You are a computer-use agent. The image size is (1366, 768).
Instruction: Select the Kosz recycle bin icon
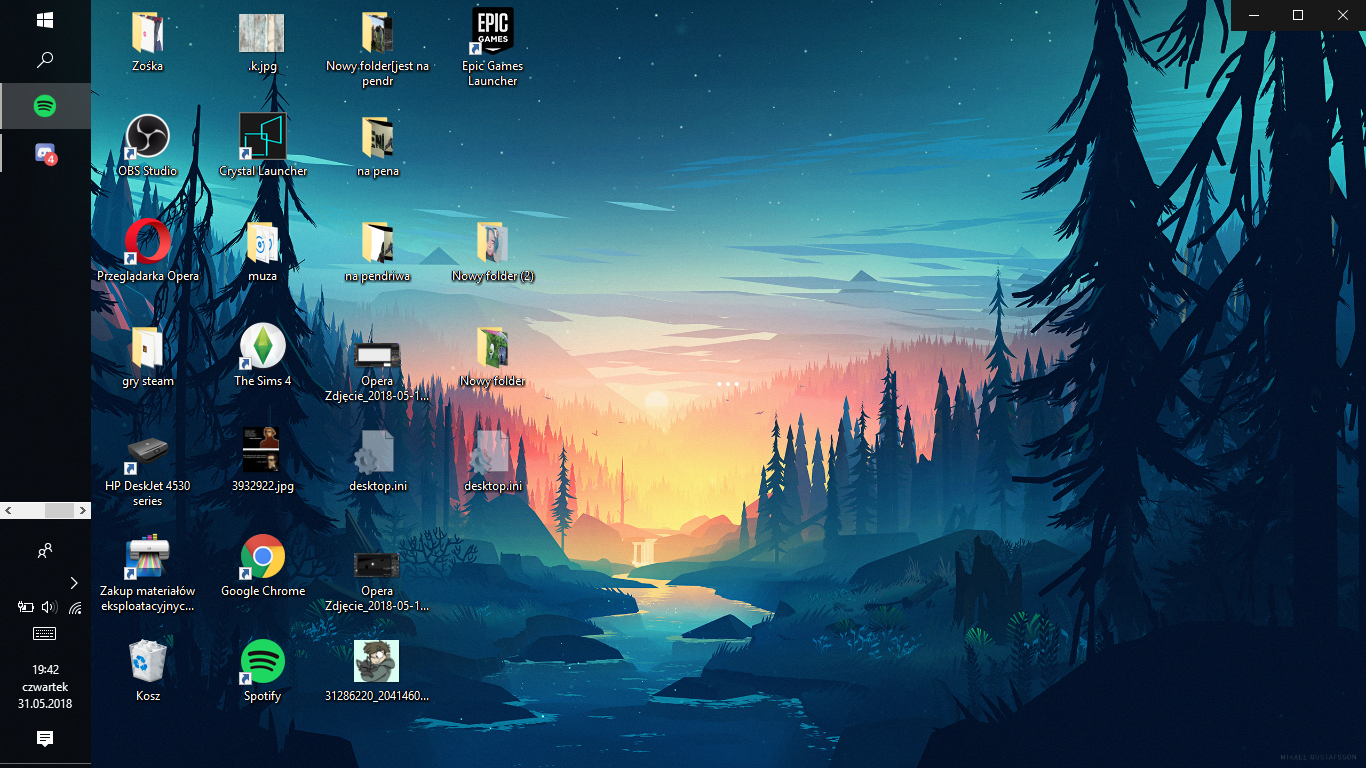(x=147, y=662)
